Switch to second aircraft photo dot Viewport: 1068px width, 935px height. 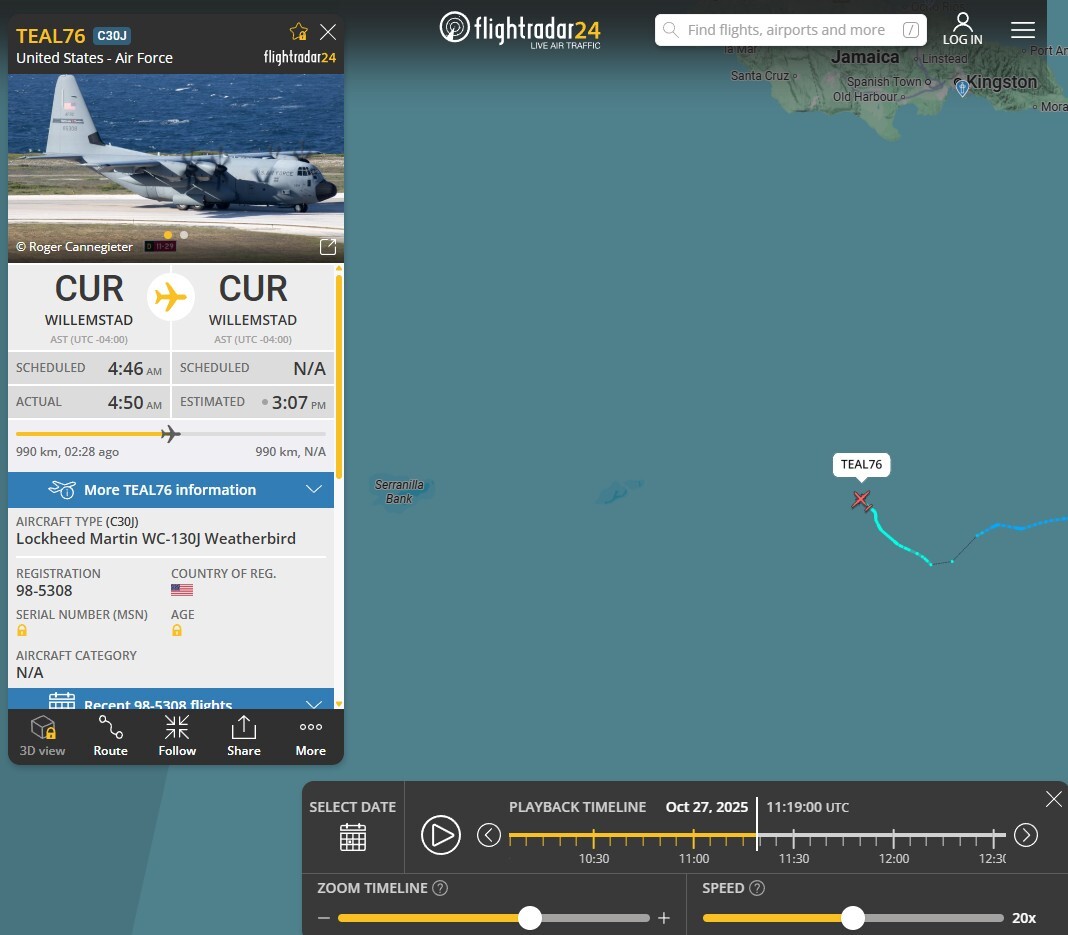pyautogui.click(x=184, y=235)
